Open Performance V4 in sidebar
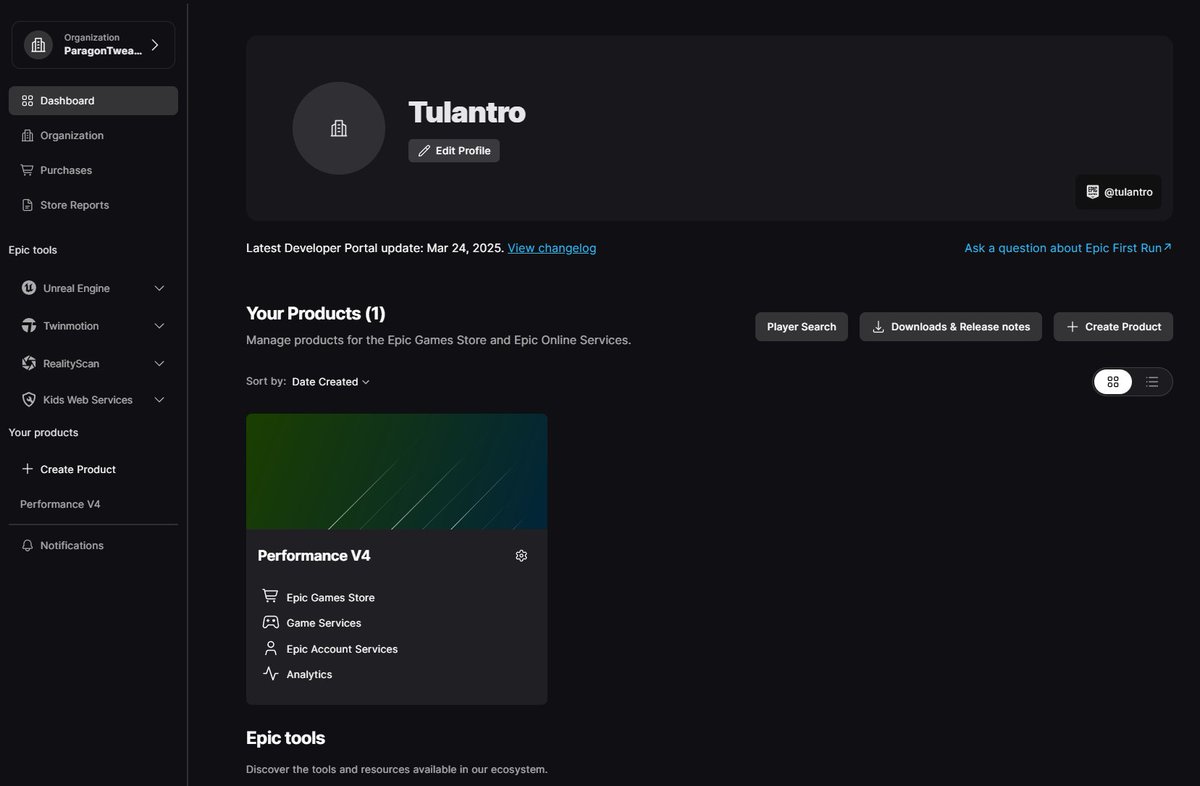The height and width of the screenshot is (786, 1200). click(60, 504)
